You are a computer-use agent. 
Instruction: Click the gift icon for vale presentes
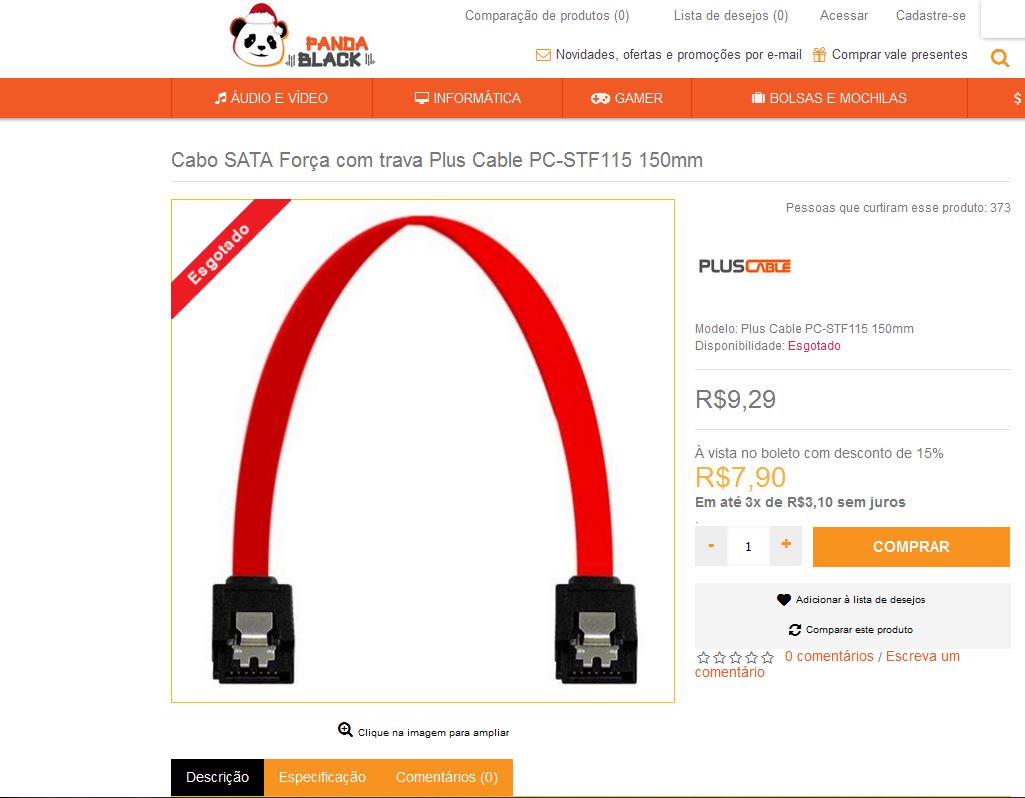(819, 55)
